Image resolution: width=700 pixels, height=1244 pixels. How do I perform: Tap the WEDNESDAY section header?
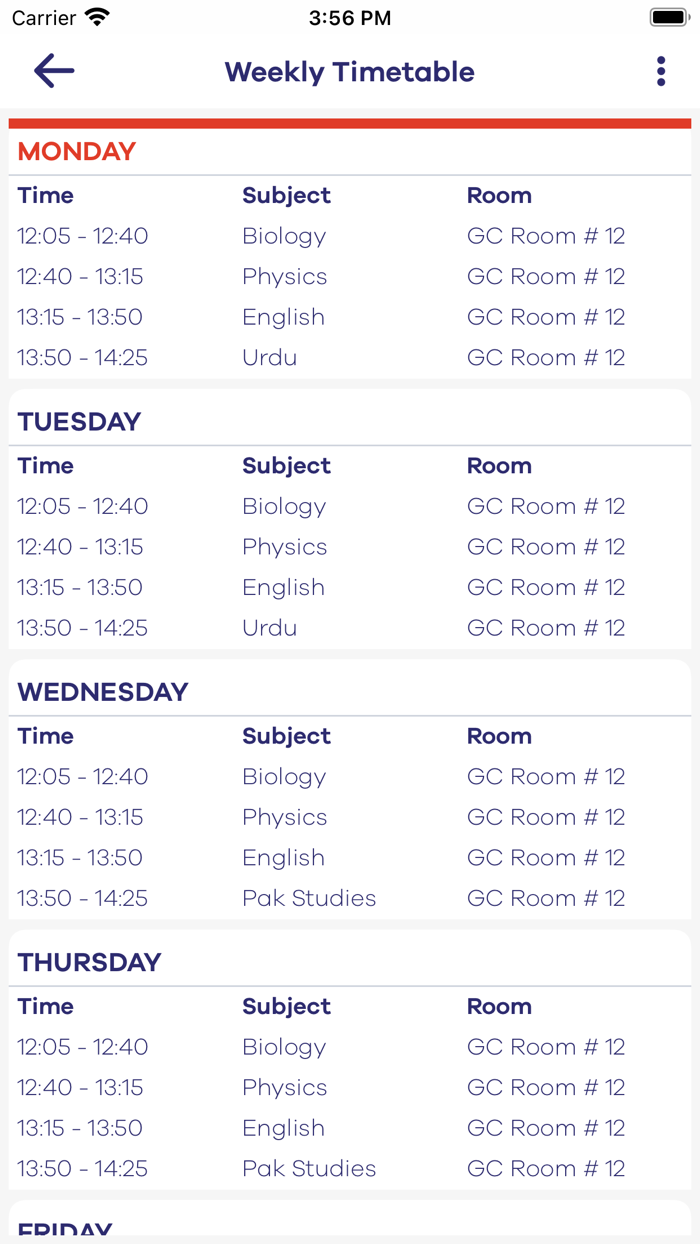click(x=103, y=692)
